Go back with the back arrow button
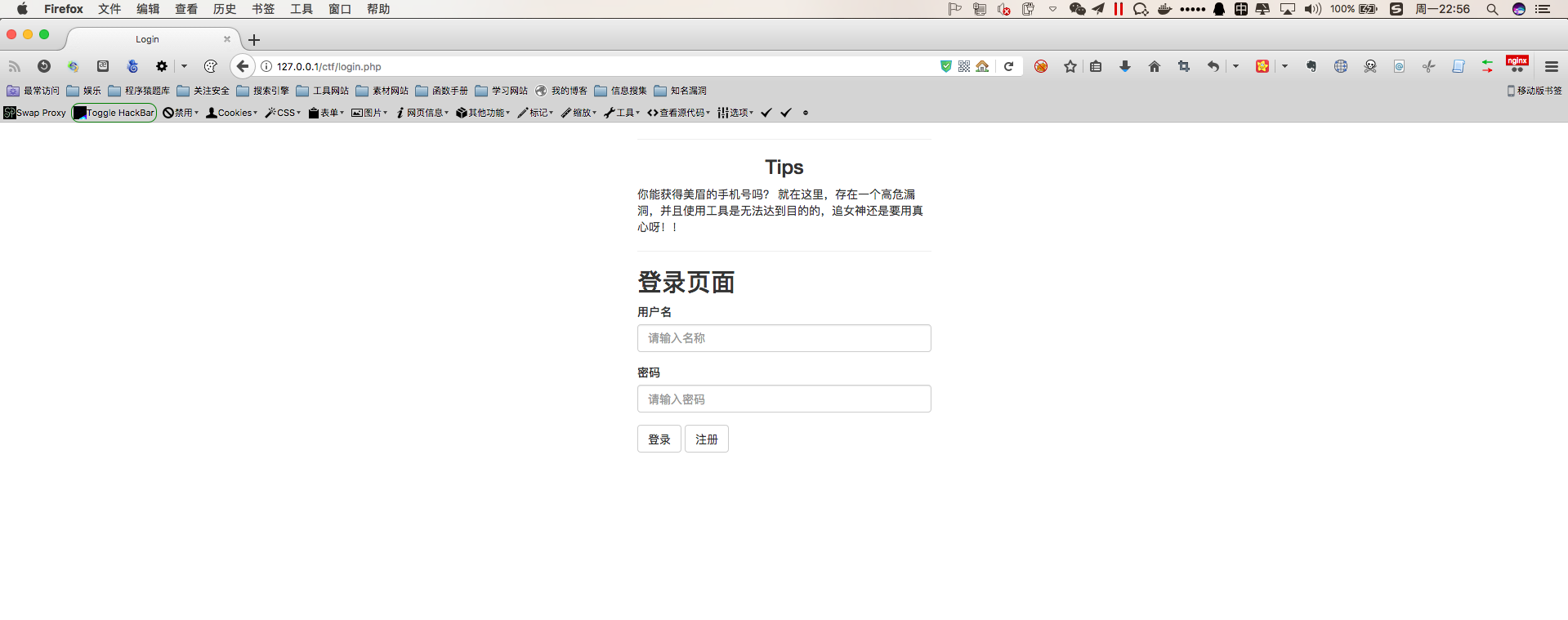Screen dimensions: 1568x620 [243, 66]
